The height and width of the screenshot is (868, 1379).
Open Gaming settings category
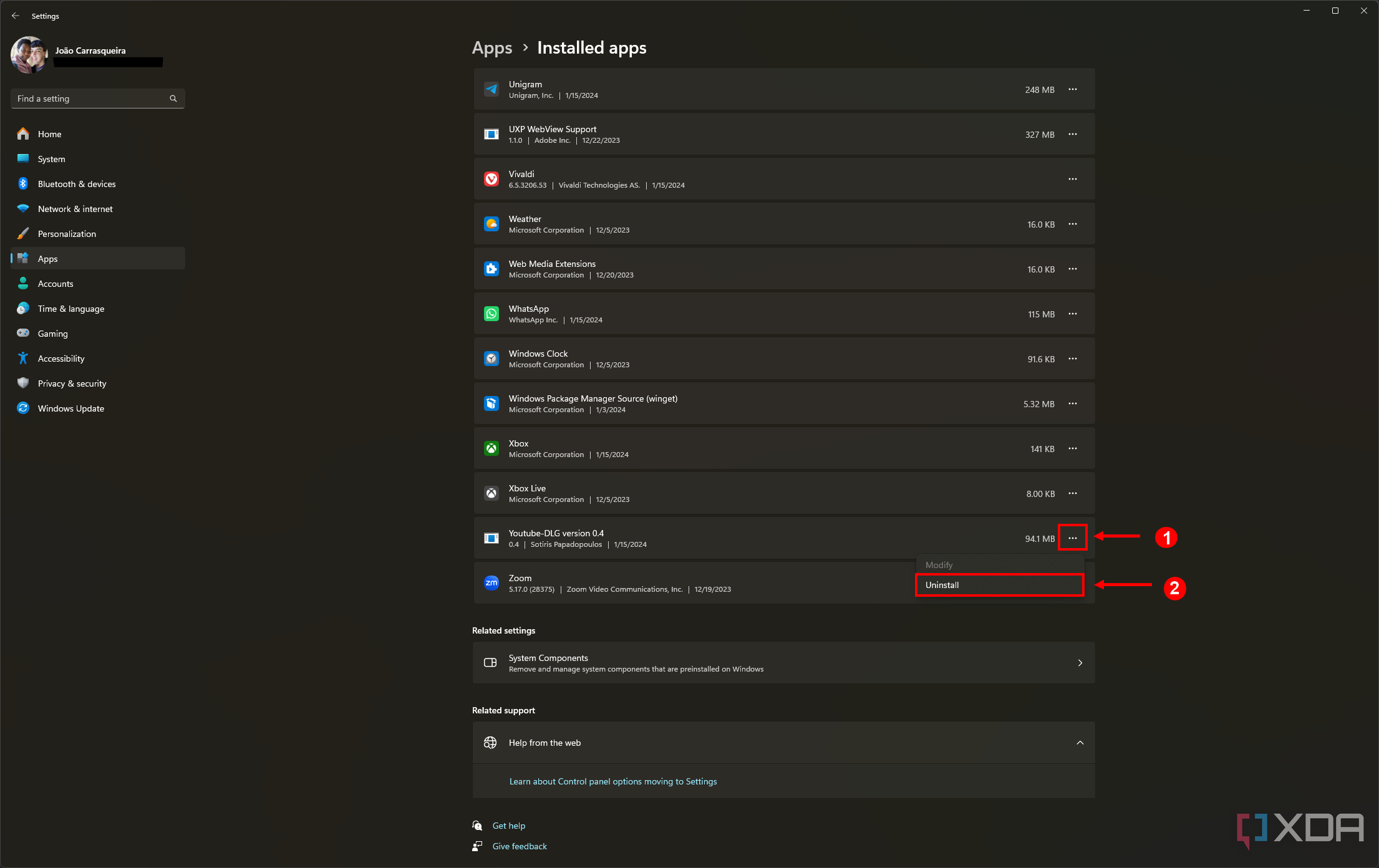click(x=98, y=334)
